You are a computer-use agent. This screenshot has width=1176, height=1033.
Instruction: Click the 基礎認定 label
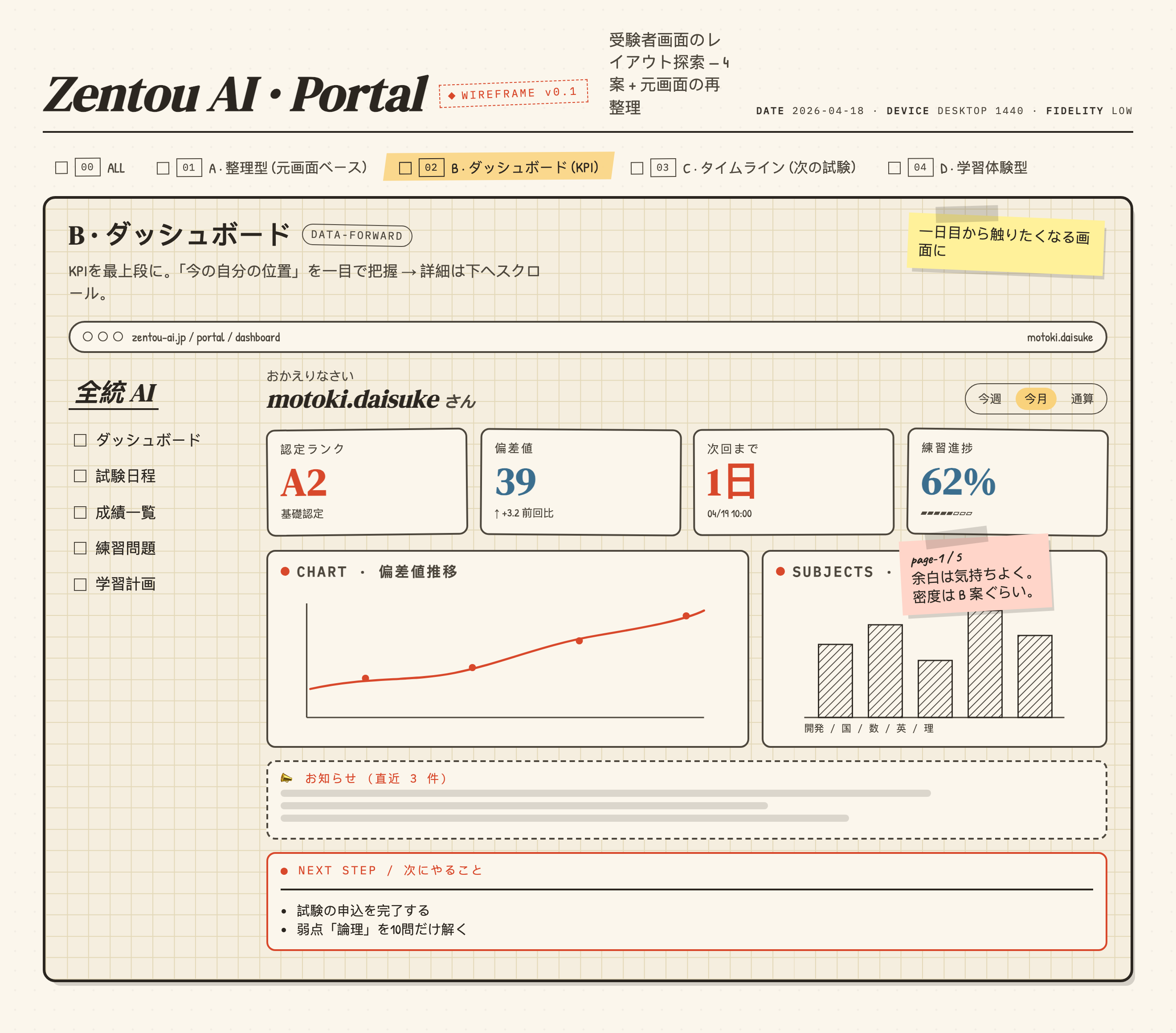302,514
